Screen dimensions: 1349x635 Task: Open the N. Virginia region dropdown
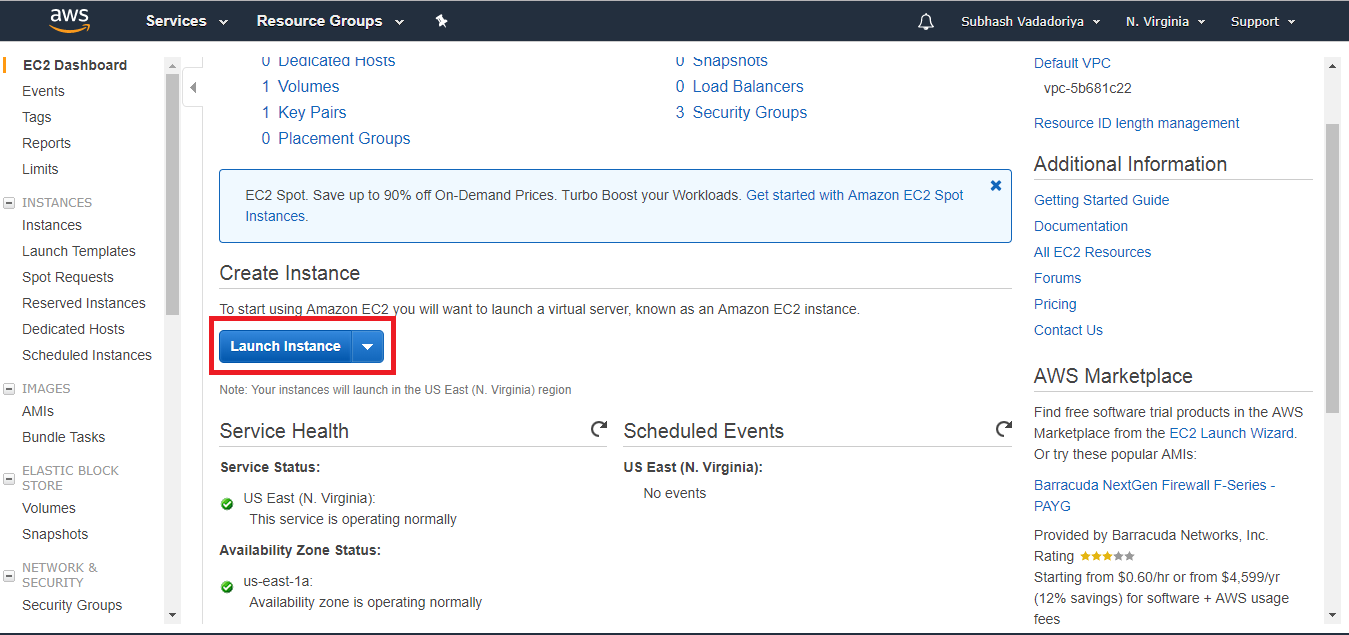point(1165,22)
